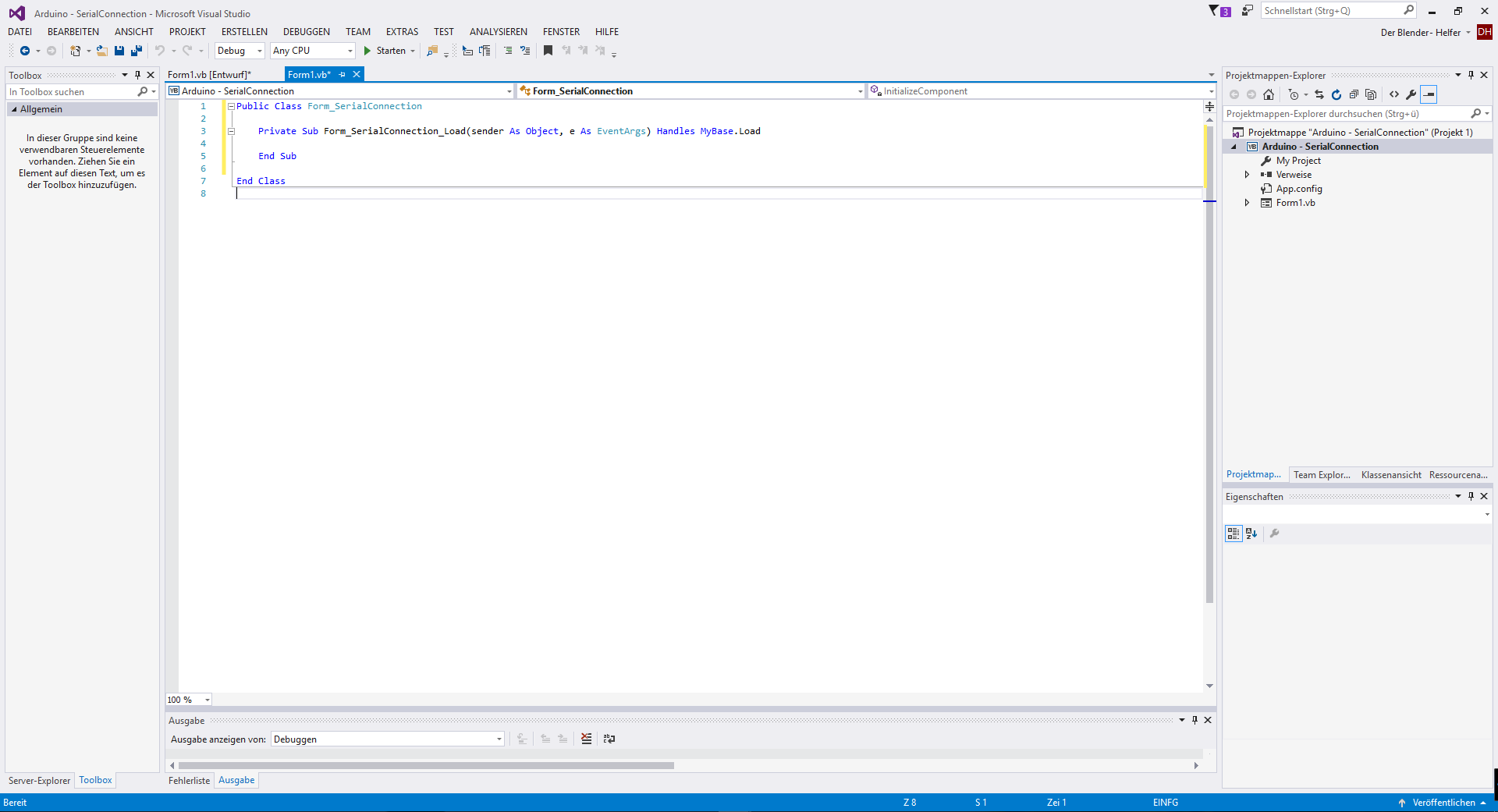
Task: Open the Any CPU platform dropdown
Action: click(349, 51)
